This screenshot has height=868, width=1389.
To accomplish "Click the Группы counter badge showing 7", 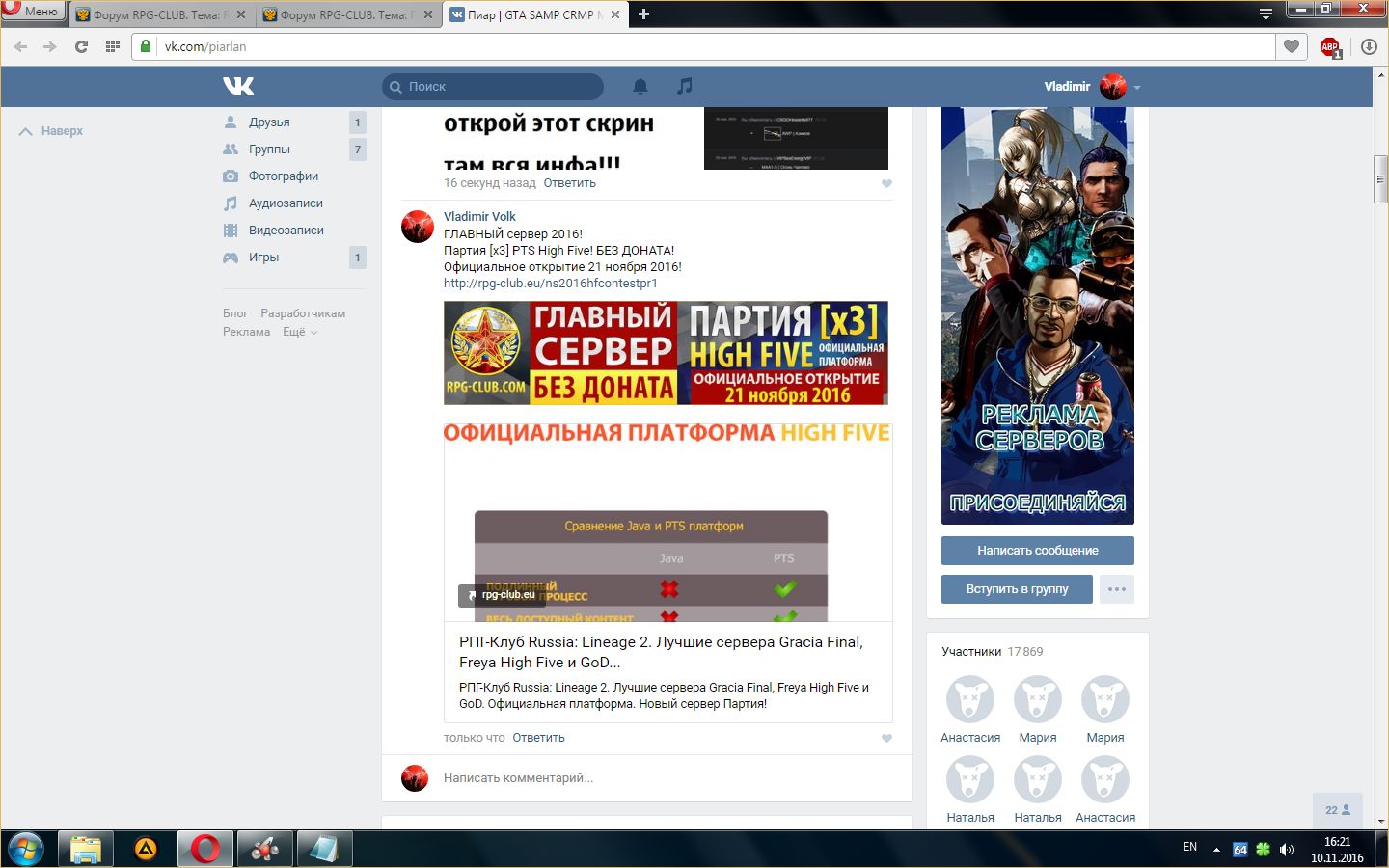I will 358,149.
